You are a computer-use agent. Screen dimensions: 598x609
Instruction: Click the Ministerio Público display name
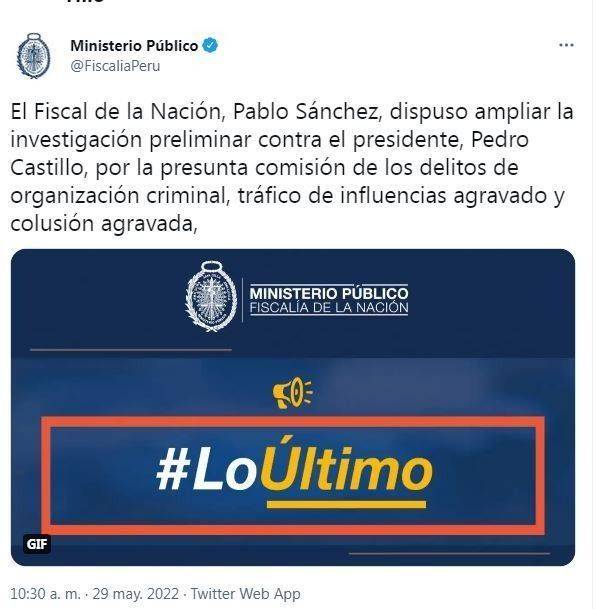[x=134, y=46]
